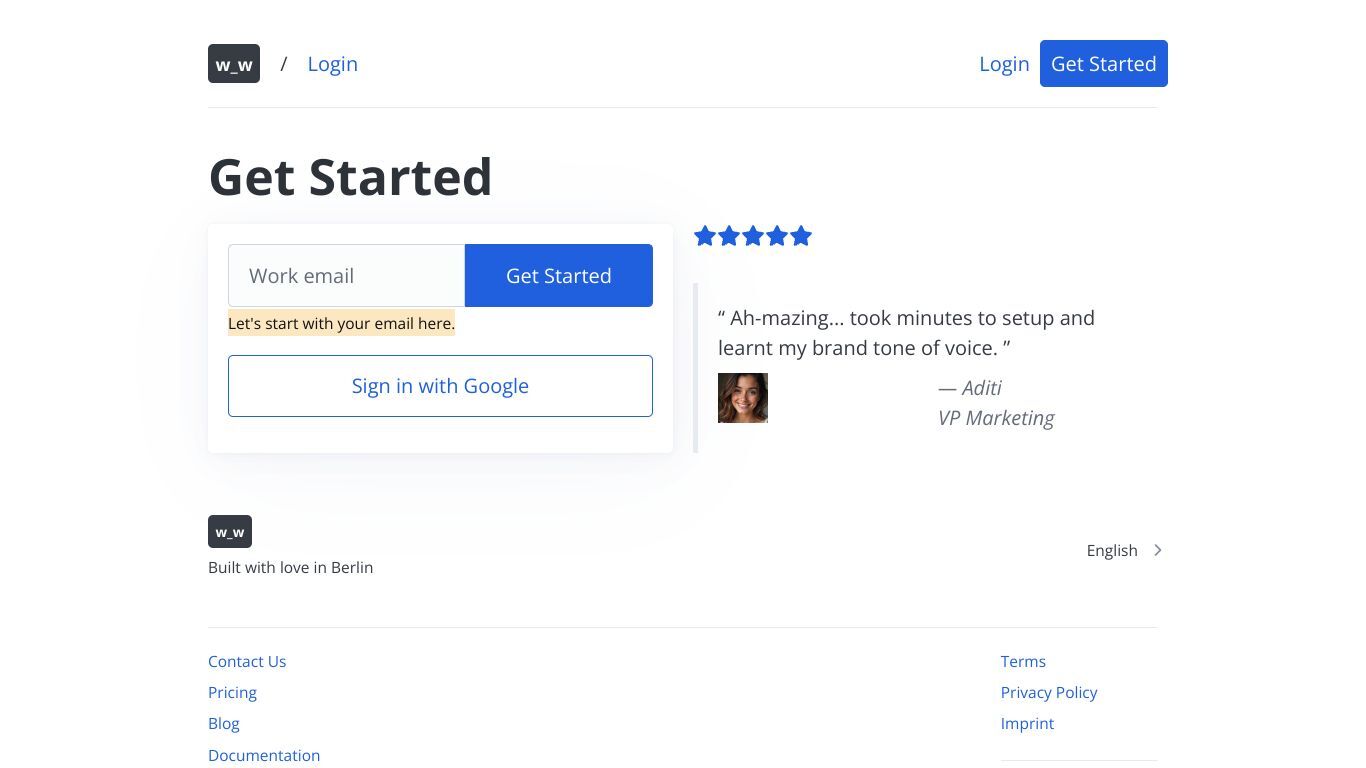Expand the English language chevron
1366x768 pixels.
(1157, 550)
